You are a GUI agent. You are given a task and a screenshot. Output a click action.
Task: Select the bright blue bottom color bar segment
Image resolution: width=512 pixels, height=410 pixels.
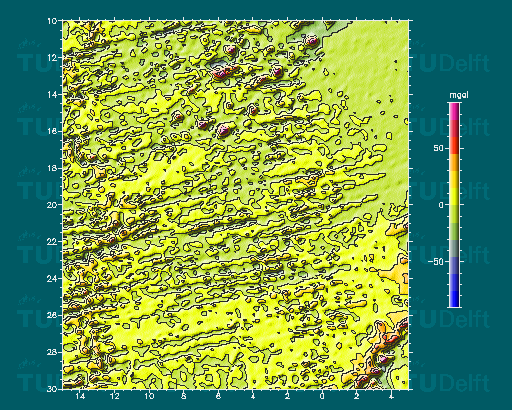pyautogui.click(x=454, y=298)
